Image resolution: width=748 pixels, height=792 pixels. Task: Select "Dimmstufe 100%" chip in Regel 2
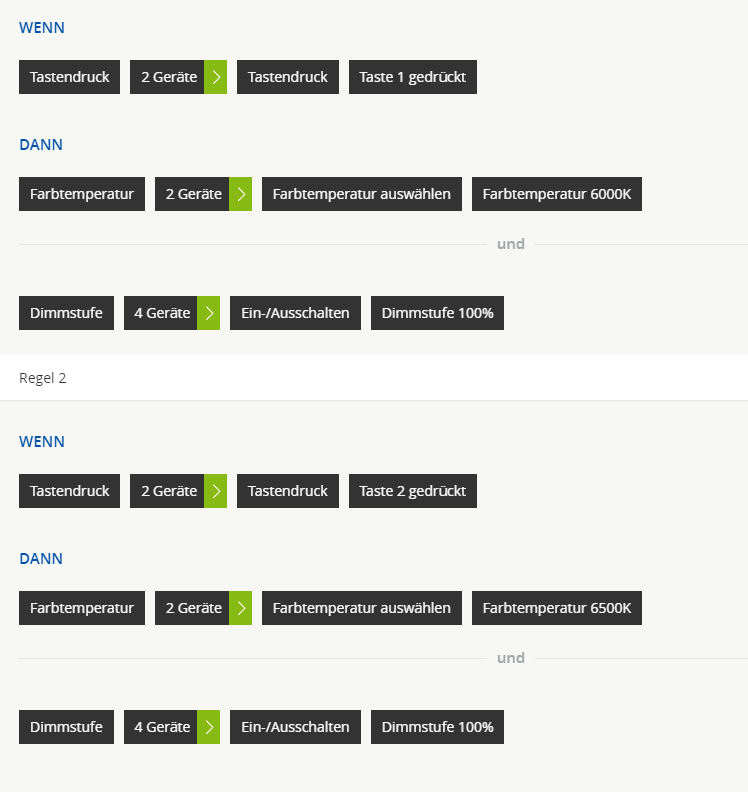[437, 727]
